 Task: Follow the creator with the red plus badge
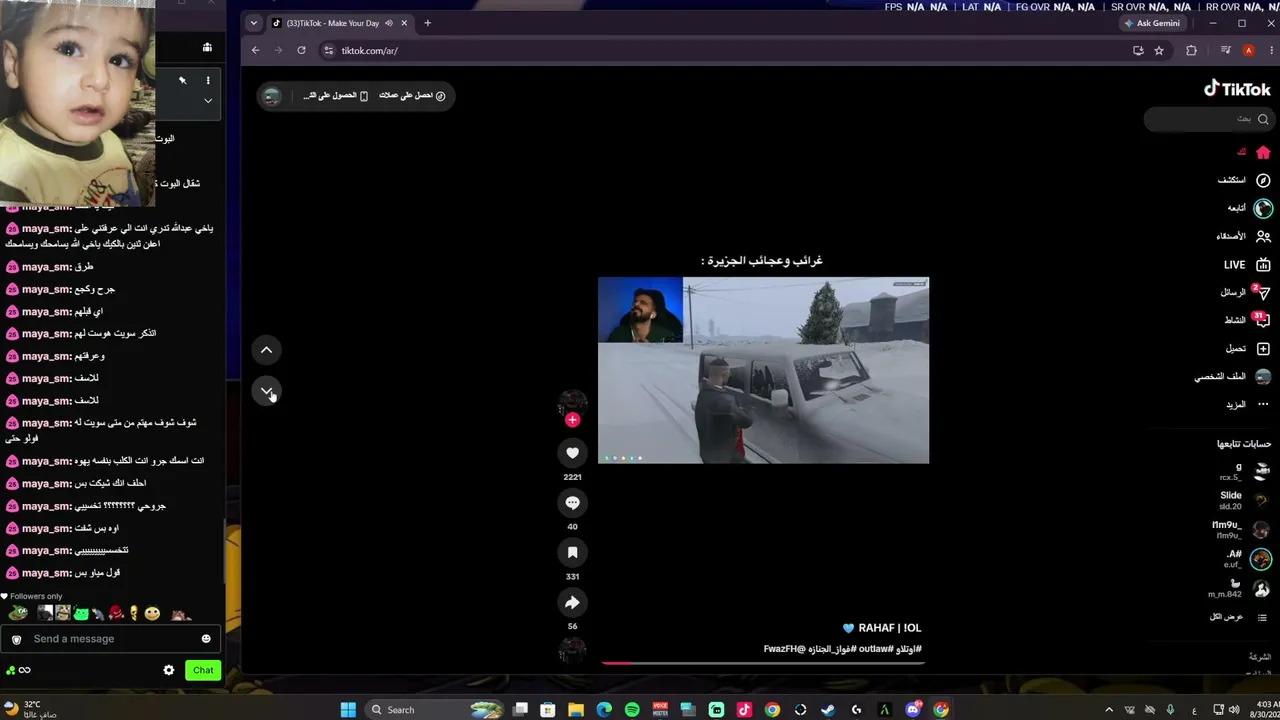[x=572, y=420]
